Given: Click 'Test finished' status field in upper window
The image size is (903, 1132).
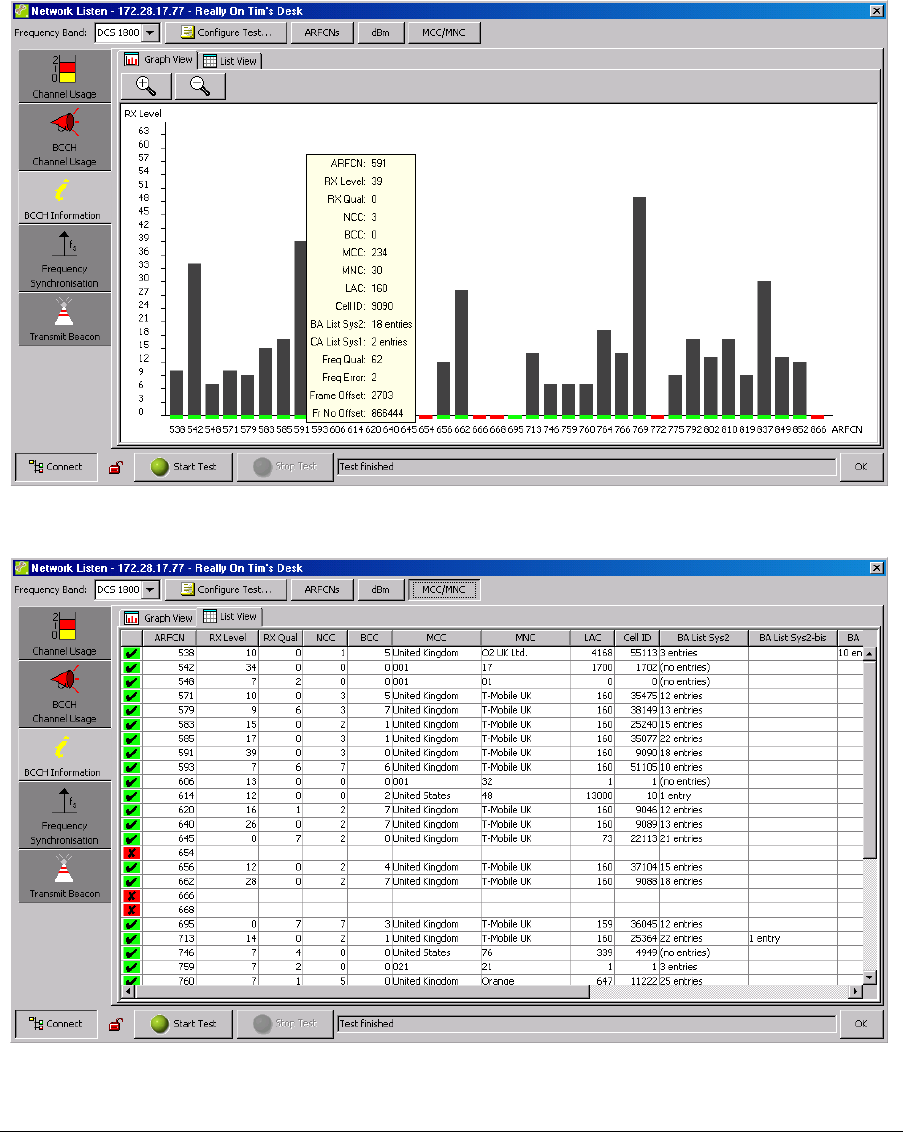Looking at the screenshot, I should 586,467.
